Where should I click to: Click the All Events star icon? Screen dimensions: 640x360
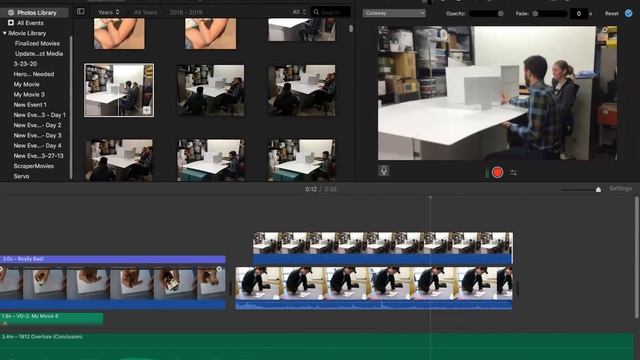pos(11,23)
